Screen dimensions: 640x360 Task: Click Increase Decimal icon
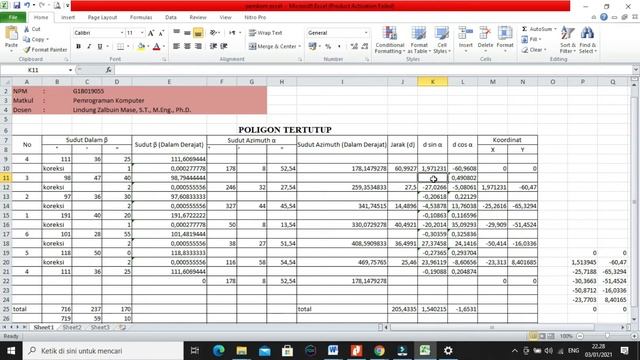click(354, 47)
